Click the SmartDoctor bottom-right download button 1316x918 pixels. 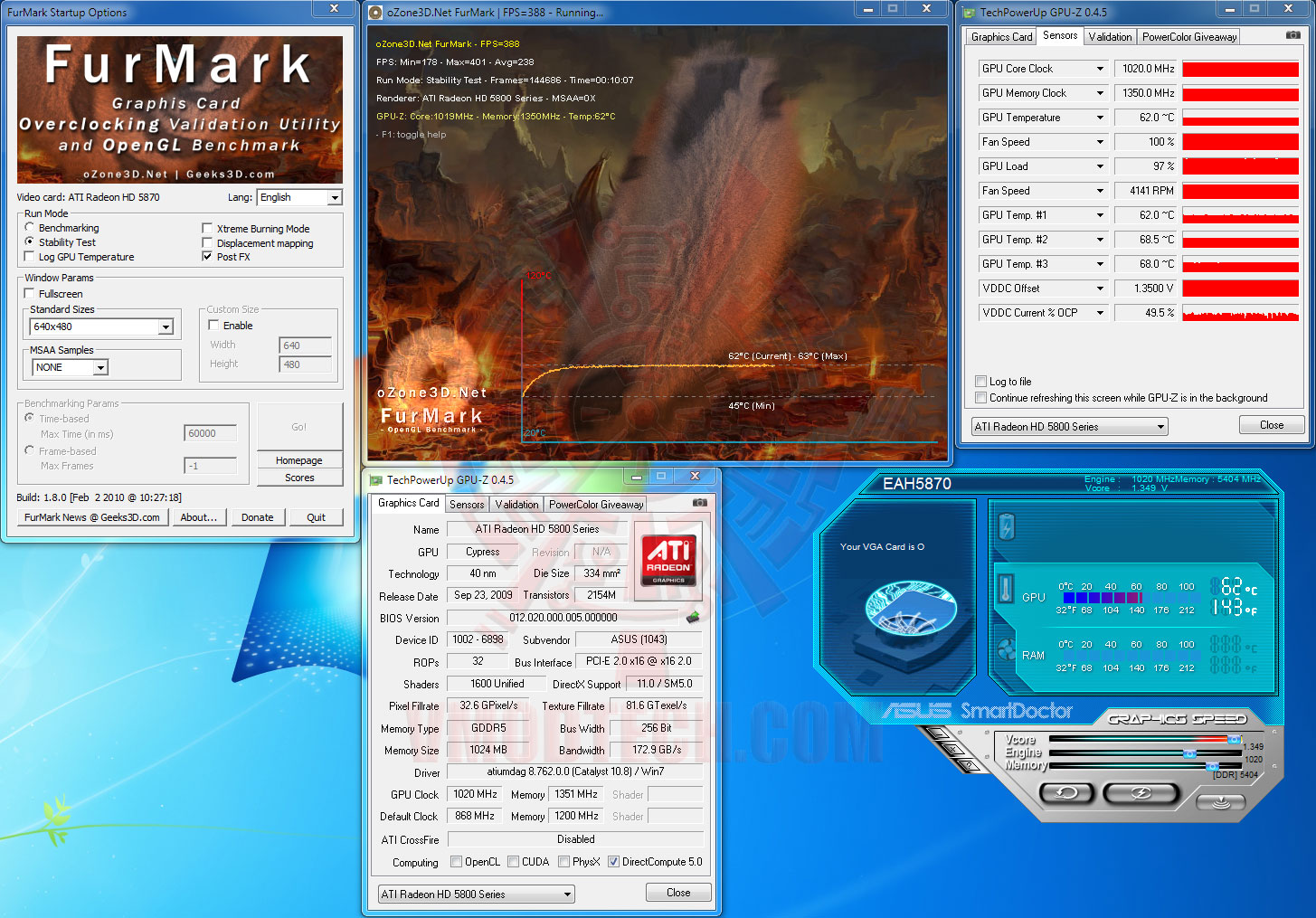1221,801
